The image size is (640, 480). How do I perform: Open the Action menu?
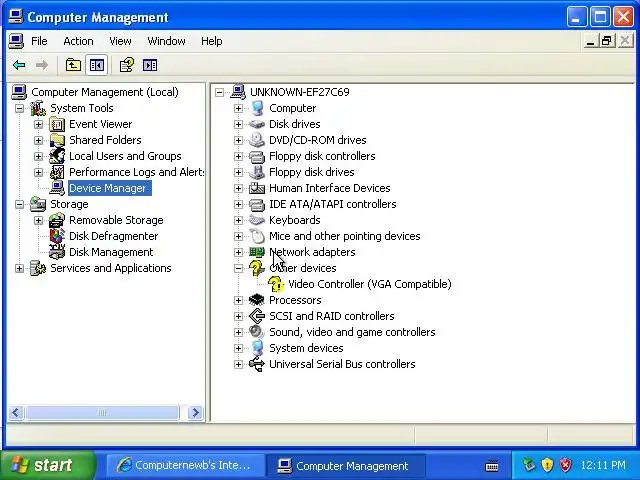pyautogui.click(x=78, y=41)
